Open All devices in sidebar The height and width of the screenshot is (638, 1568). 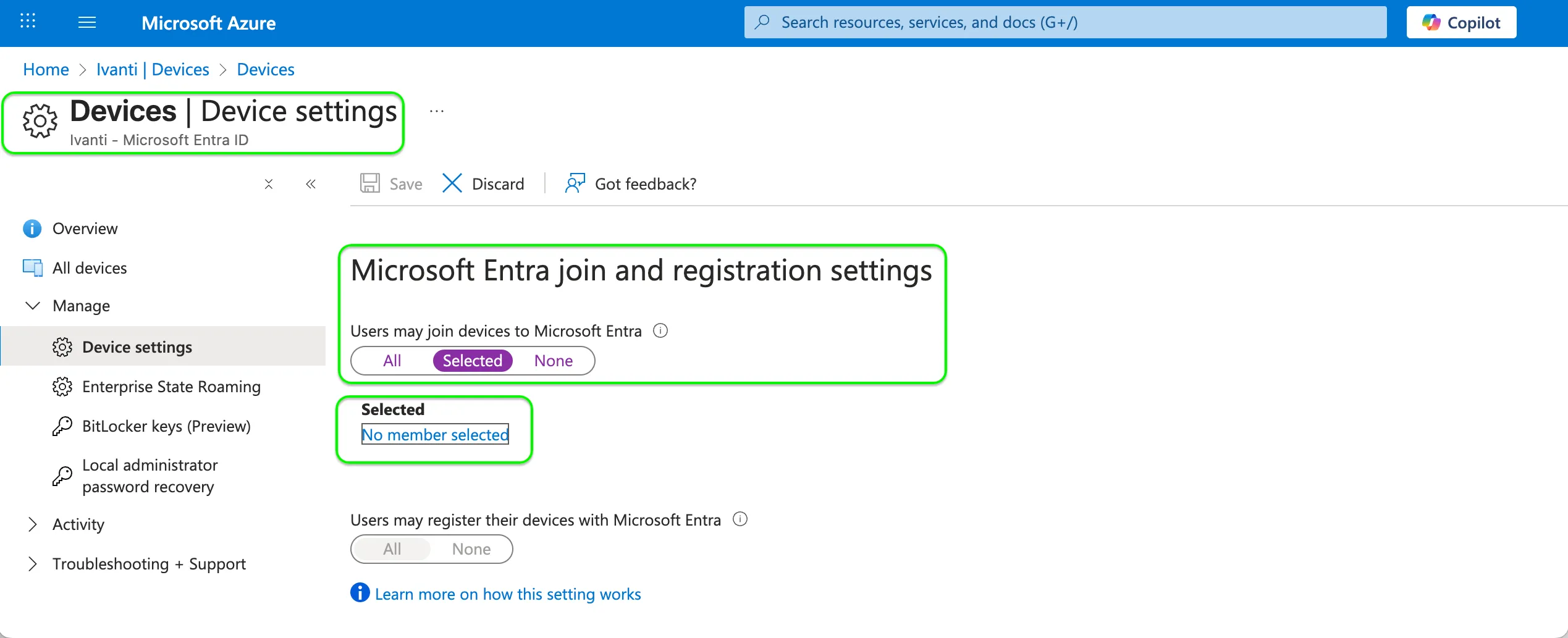(90, 268)
